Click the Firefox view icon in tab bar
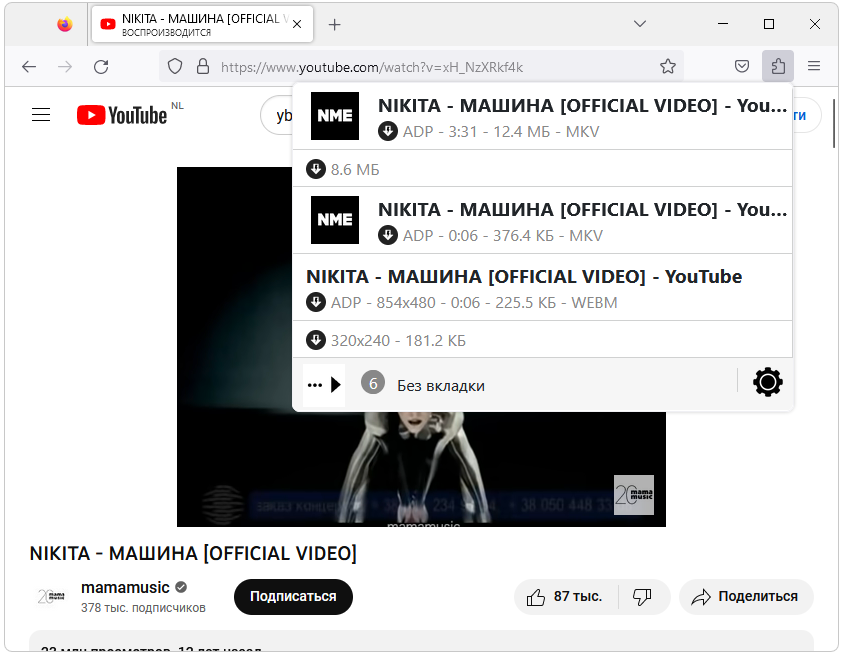The width and height of the screenshot is (843, 655). click(x=65, y=24)
